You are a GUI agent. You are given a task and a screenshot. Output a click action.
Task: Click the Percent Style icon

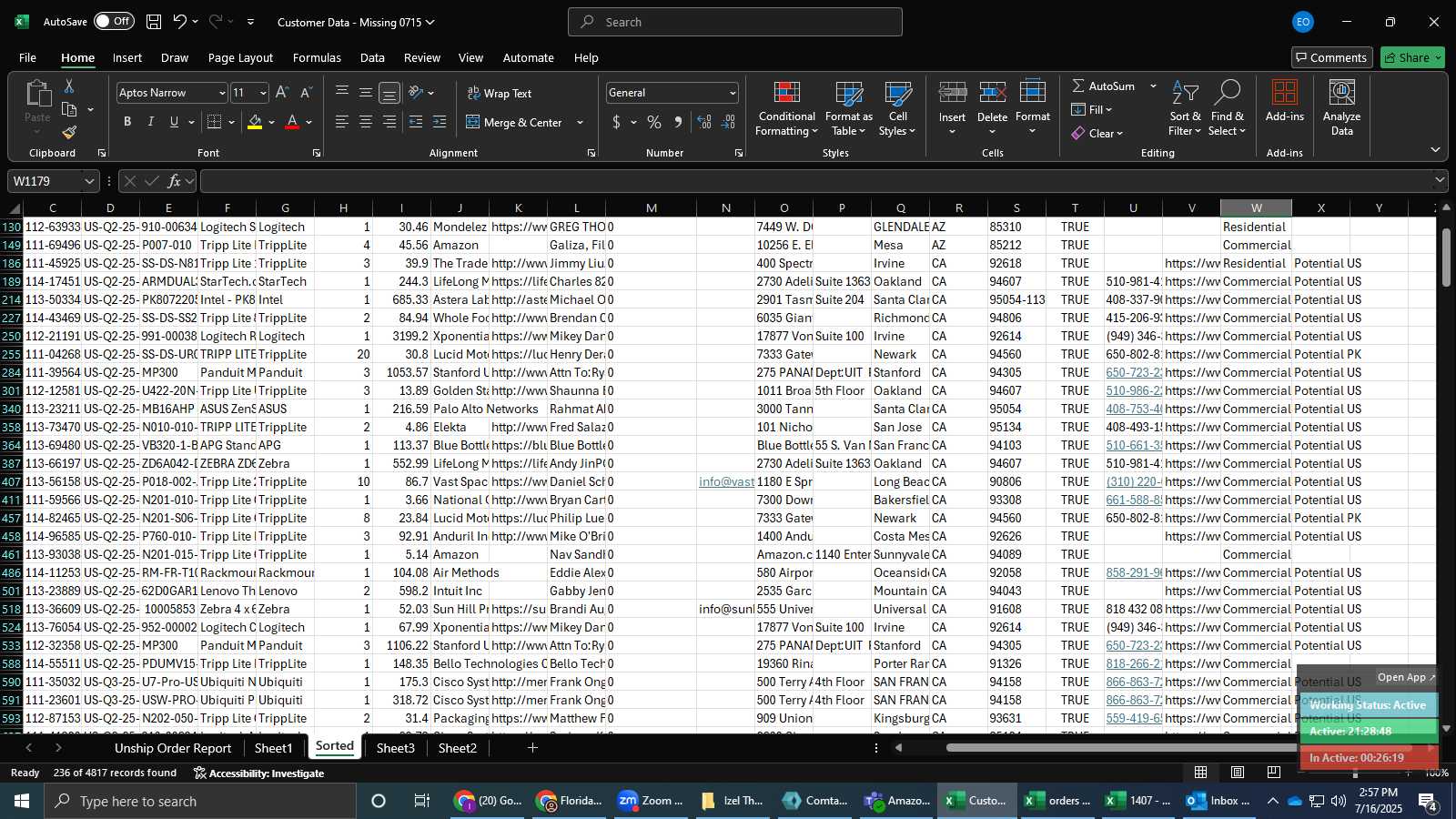[x=654, y=122]
